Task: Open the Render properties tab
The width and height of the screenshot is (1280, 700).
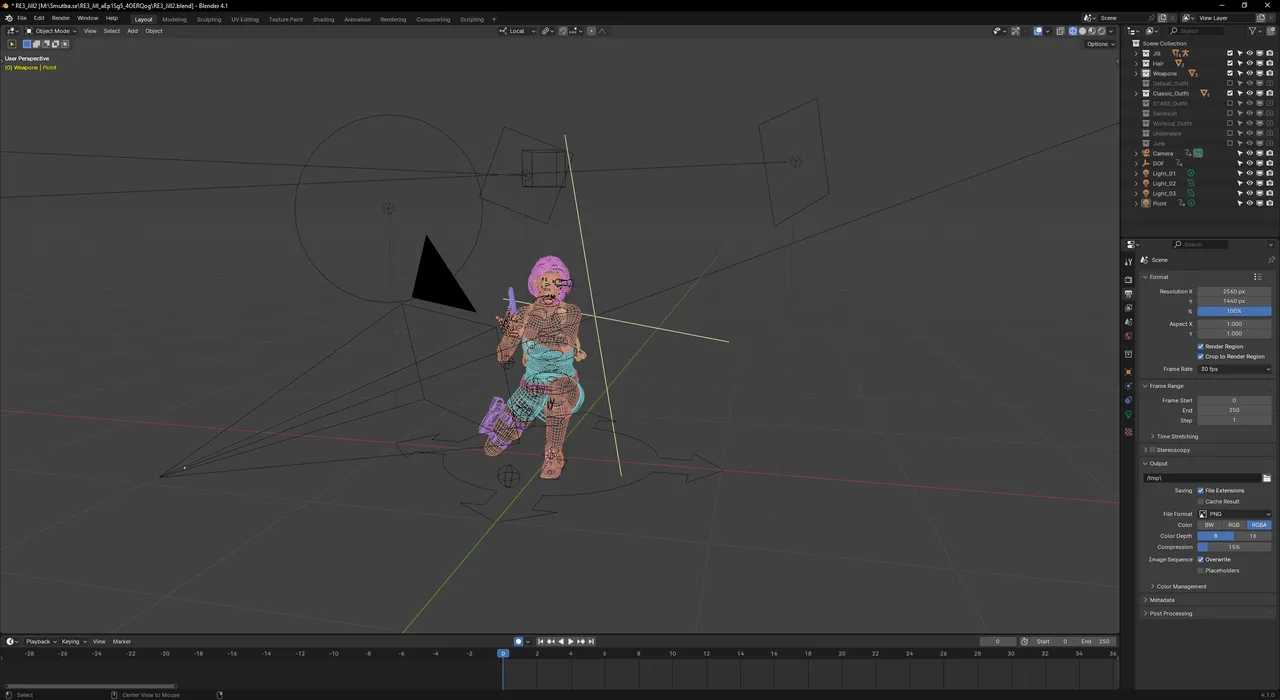Action: click(x=1129, y=280)
